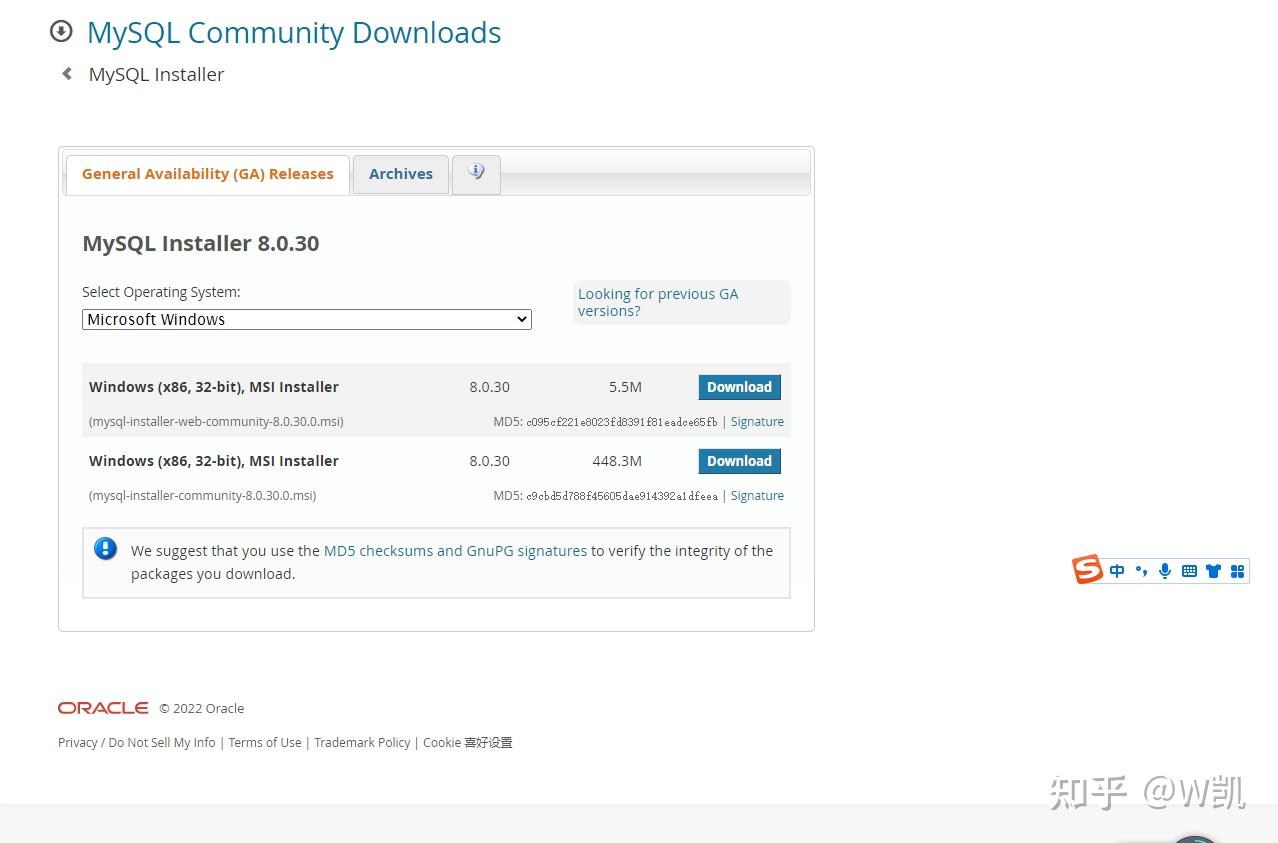1278x843 pixels.
Task: Click the MySQL Community Downloads circle-arrow icon
Action: [61, 32]
